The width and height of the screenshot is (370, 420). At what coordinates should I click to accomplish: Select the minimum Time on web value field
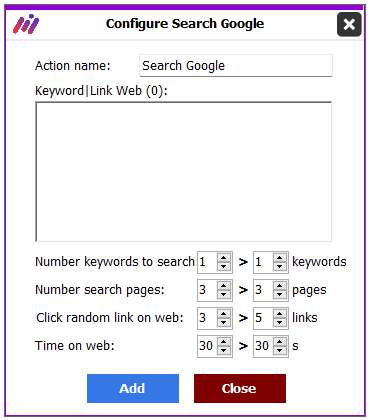coord(207,346)
